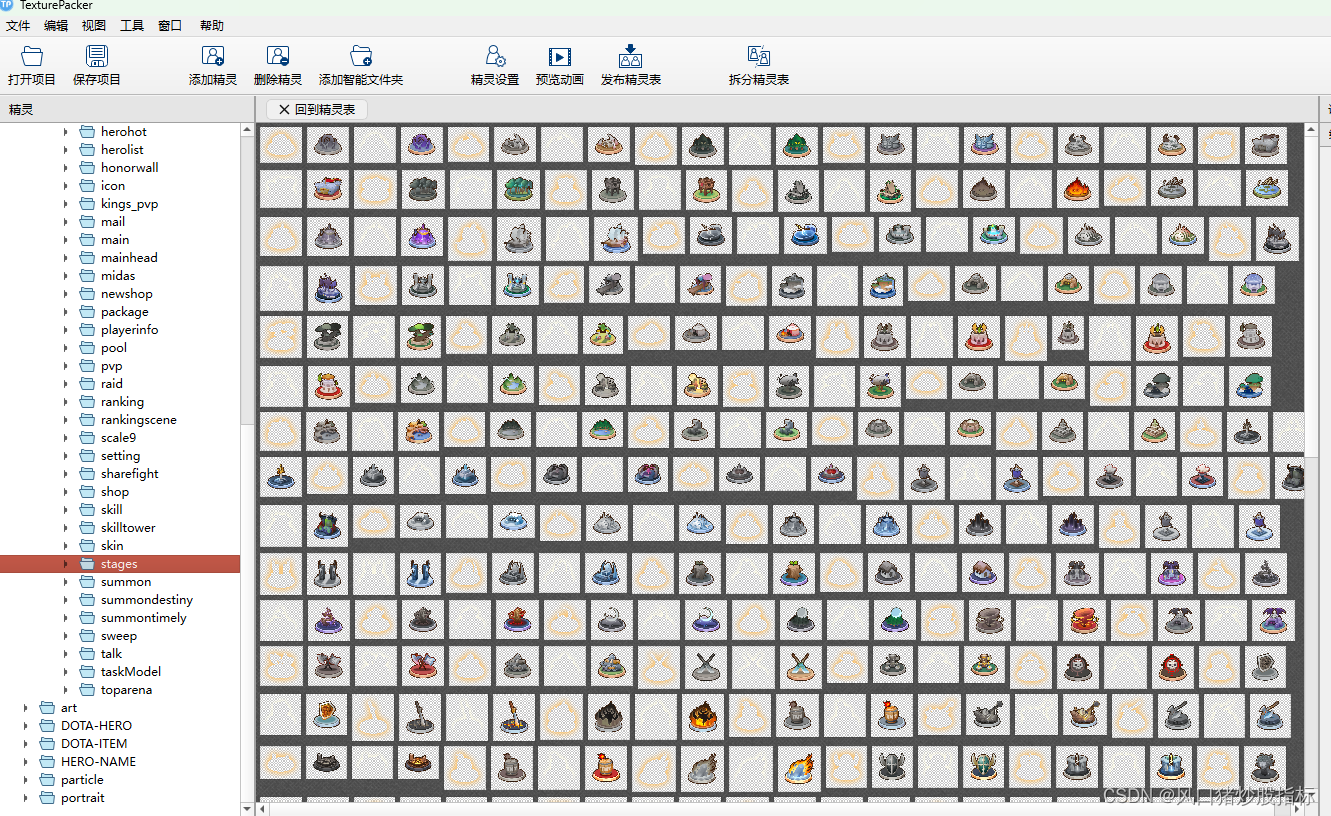Expand the honorwall folder arrow
Viewport: 1331px width, 816px height.
pyautogui.click(x=66, y=167)
